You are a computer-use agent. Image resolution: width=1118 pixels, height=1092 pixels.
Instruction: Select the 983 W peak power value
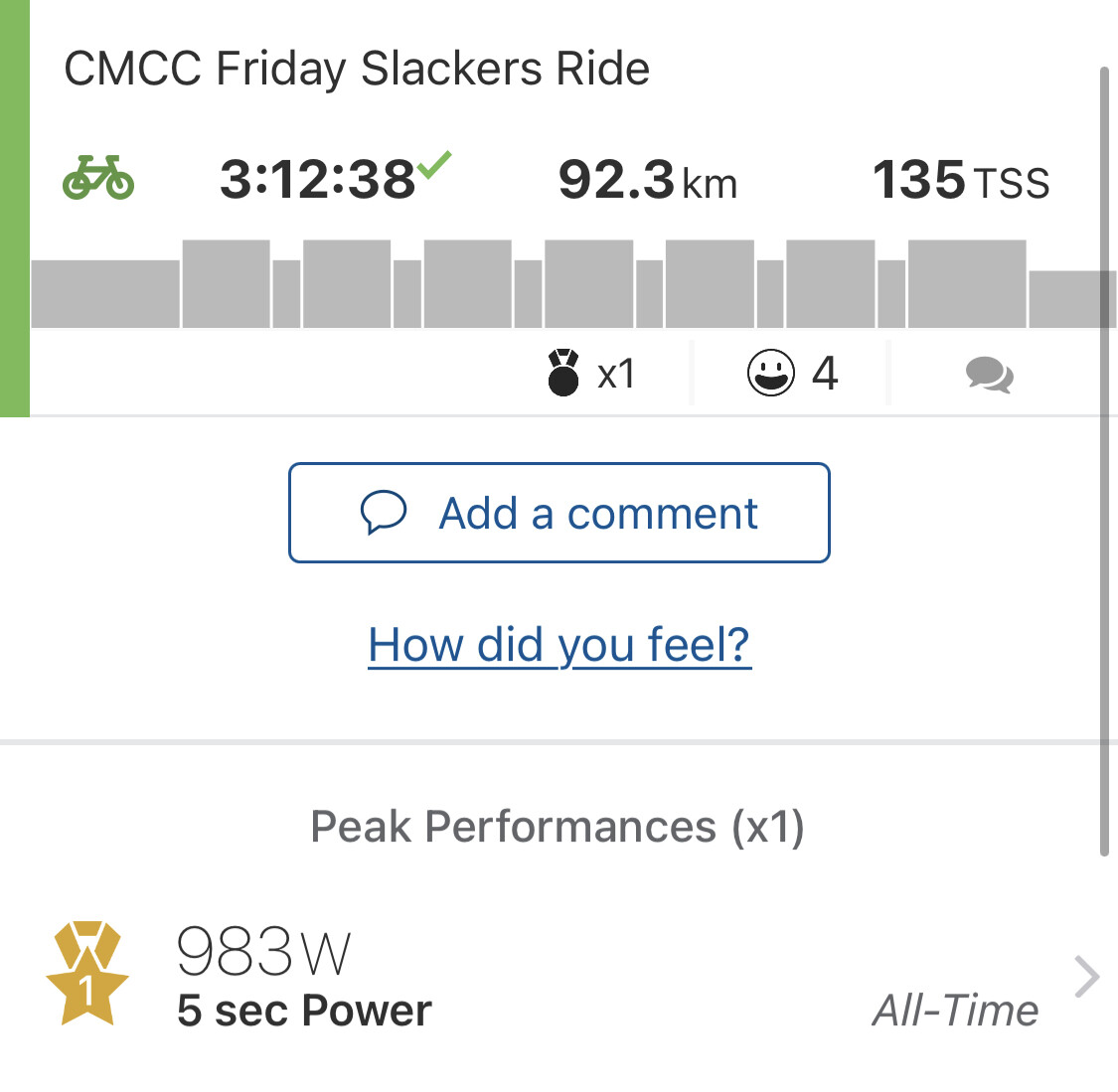pyautogui.click(x=263, y=952)
